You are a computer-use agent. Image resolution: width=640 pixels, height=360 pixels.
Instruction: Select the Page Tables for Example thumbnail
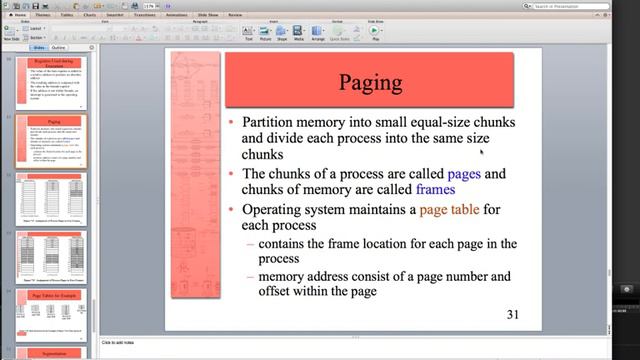(x=51, y=315)
